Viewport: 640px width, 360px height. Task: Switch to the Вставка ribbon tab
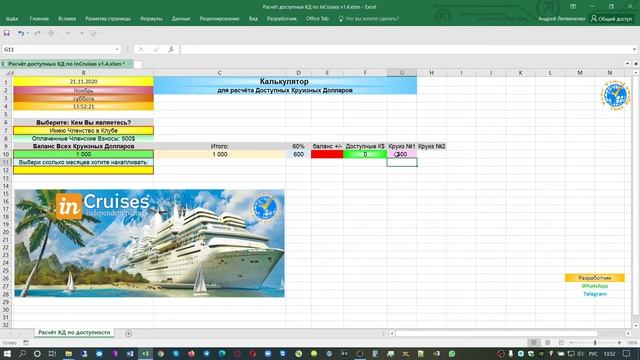coord(67,19)
